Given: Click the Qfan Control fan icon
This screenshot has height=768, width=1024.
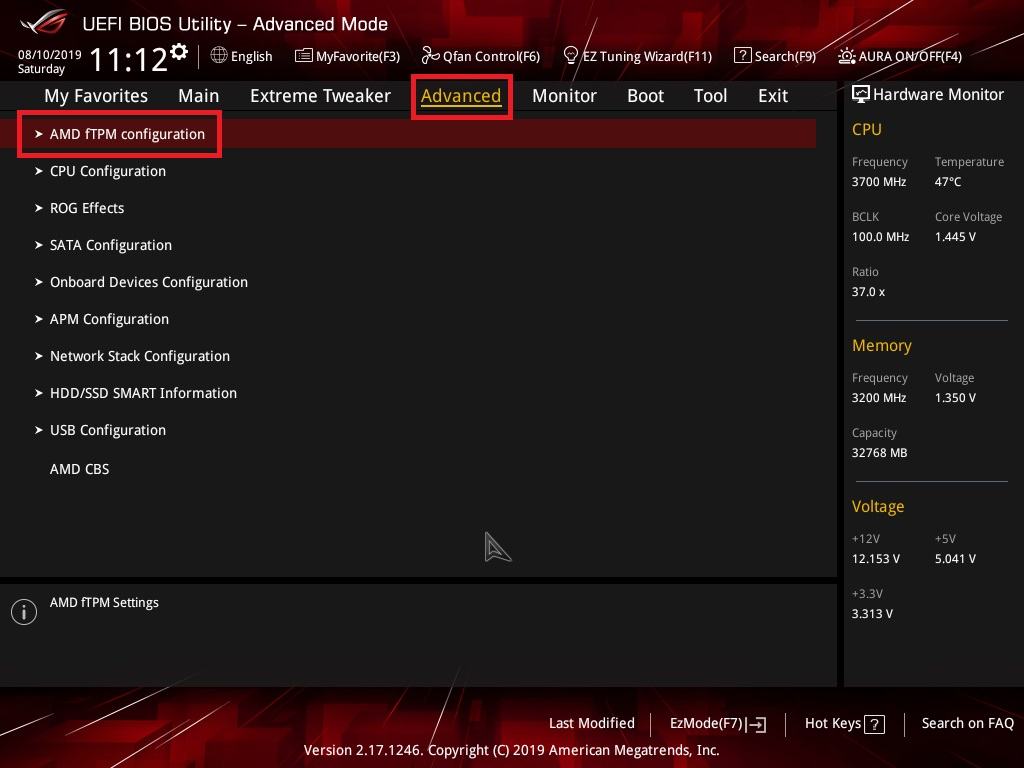Looking at the screenshot, I should pos(430,56).
